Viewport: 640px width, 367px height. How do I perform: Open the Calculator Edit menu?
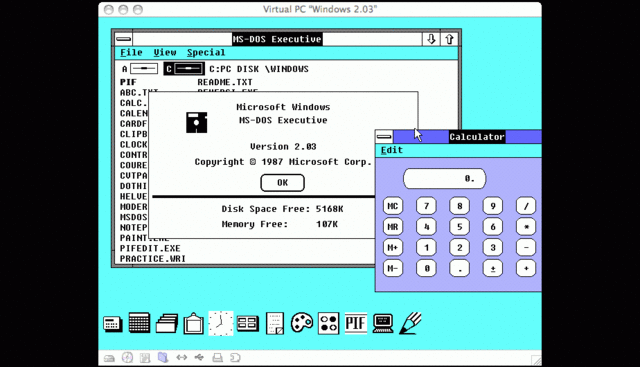click(x=392, y=150)
